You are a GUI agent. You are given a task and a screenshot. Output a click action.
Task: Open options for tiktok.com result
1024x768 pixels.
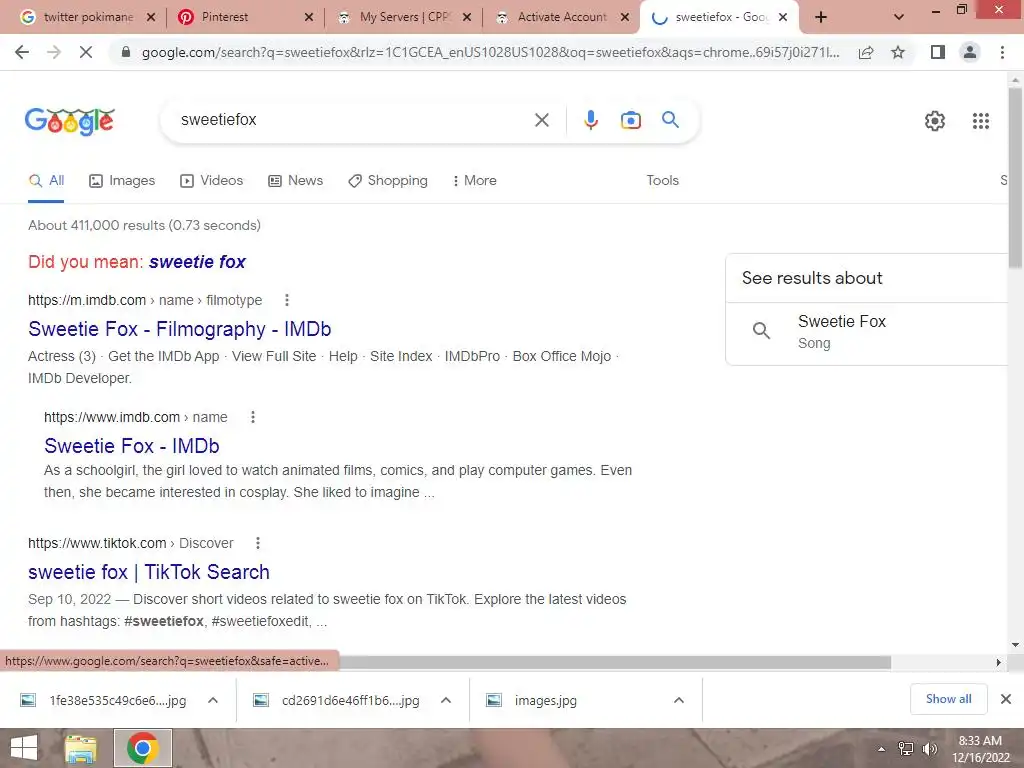tap(258, 543)
